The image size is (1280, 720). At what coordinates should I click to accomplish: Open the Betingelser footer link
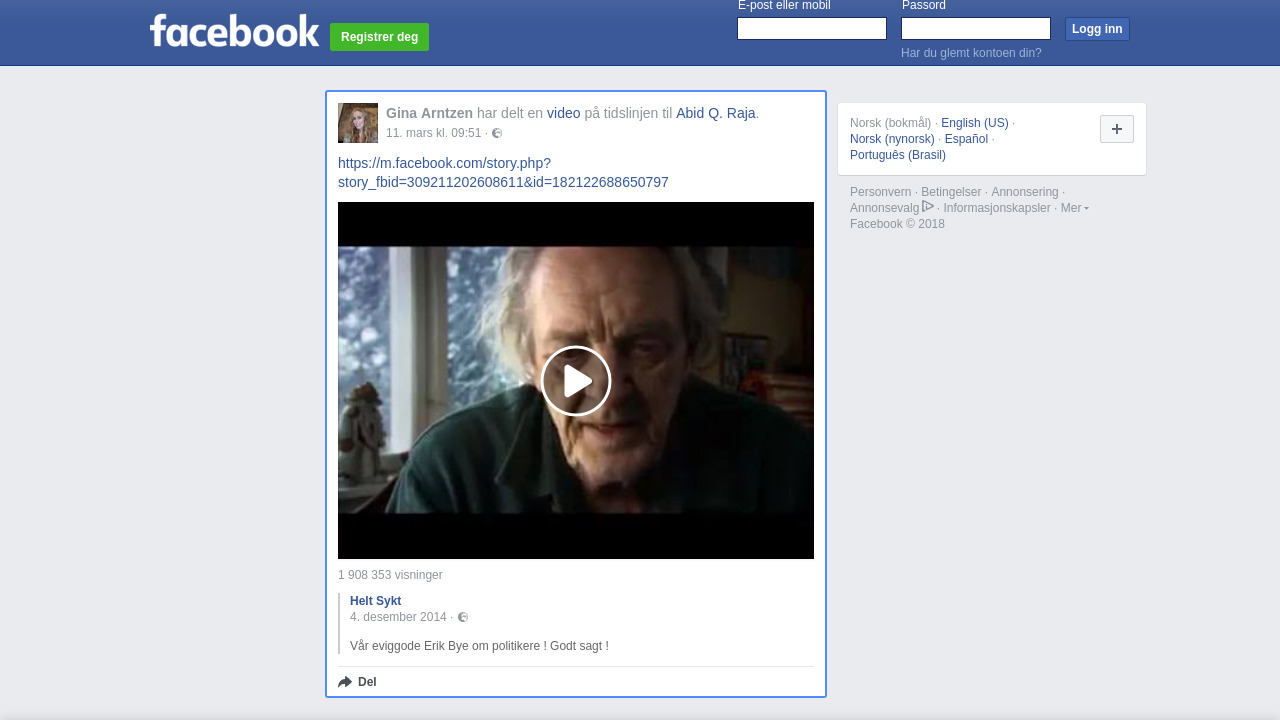point(951,192)
